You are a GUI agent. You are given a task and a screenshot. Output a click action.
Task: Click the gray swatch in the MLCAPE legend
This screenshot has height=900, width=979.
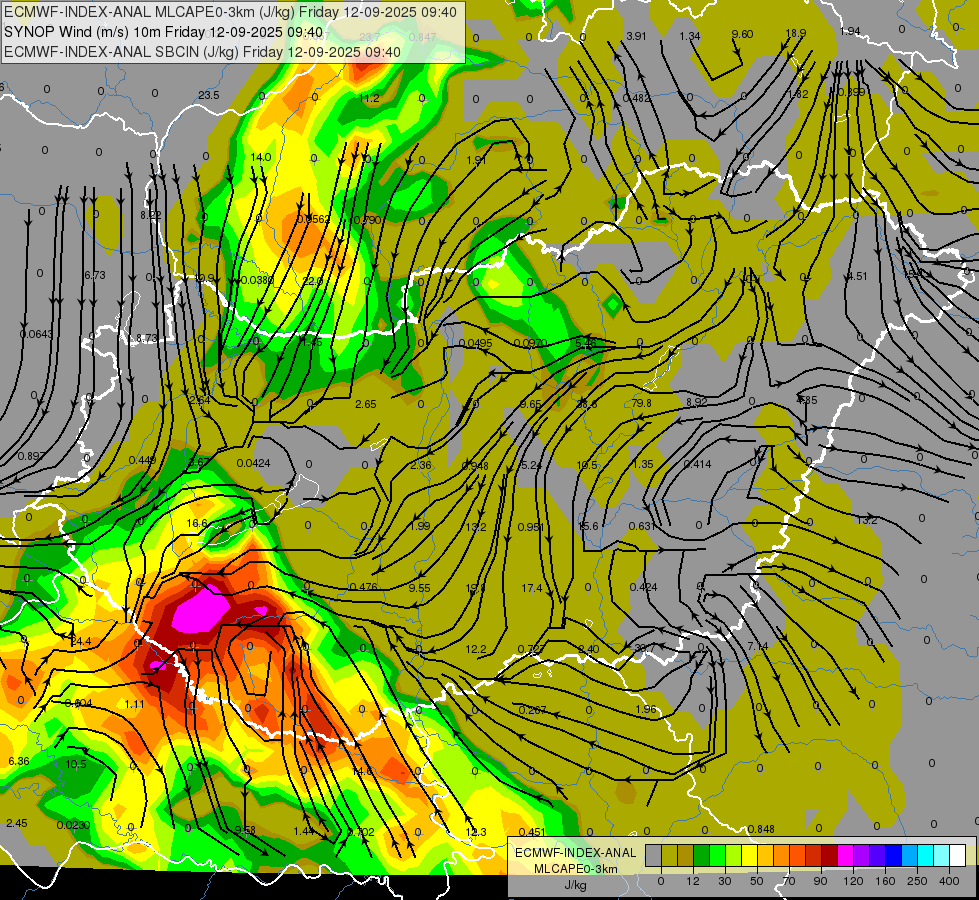point(654,855)
